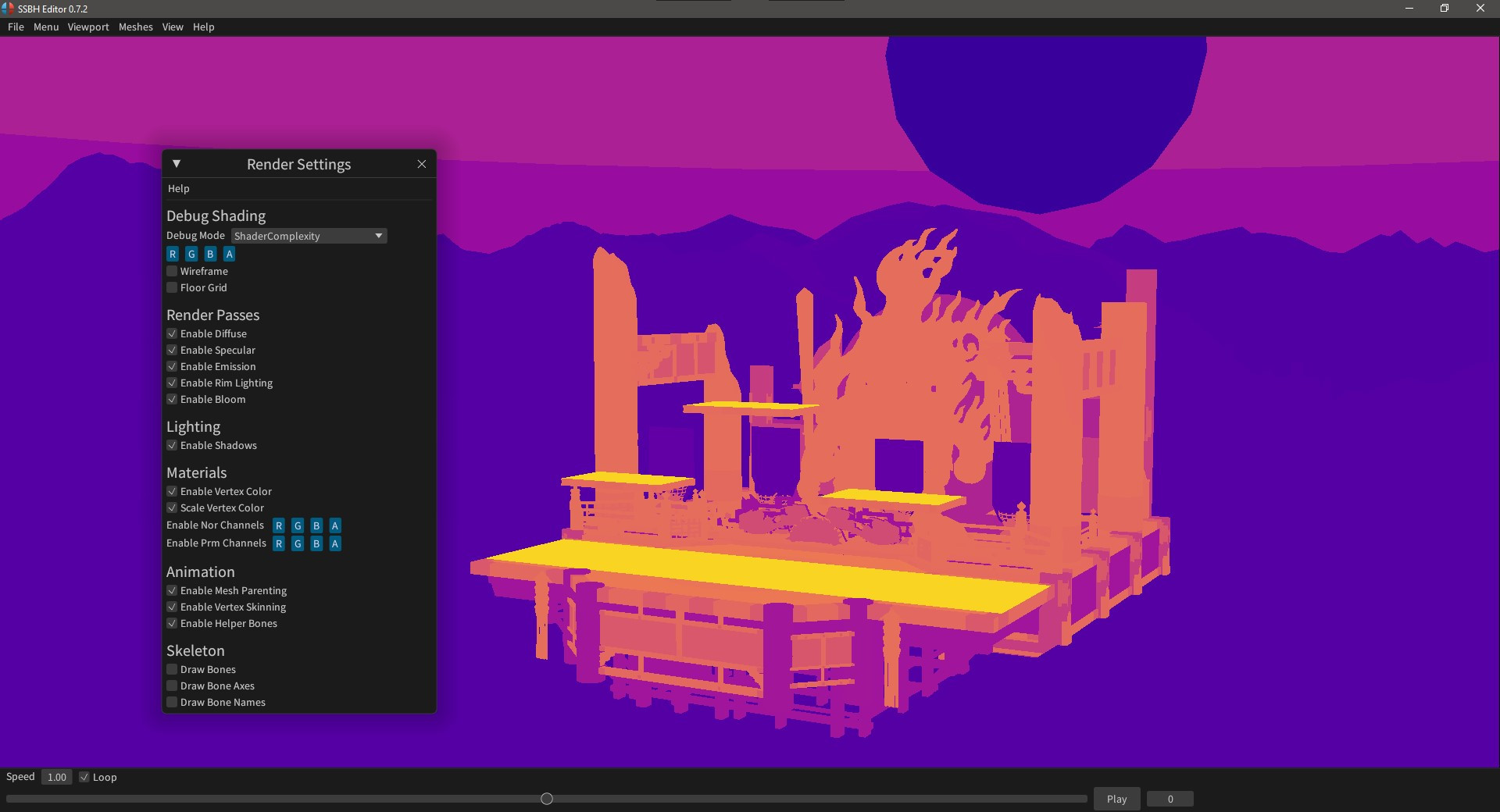Toggle the R button for Nor Channels
Viewport: 1500px width, 812px height.
[279, 525]
